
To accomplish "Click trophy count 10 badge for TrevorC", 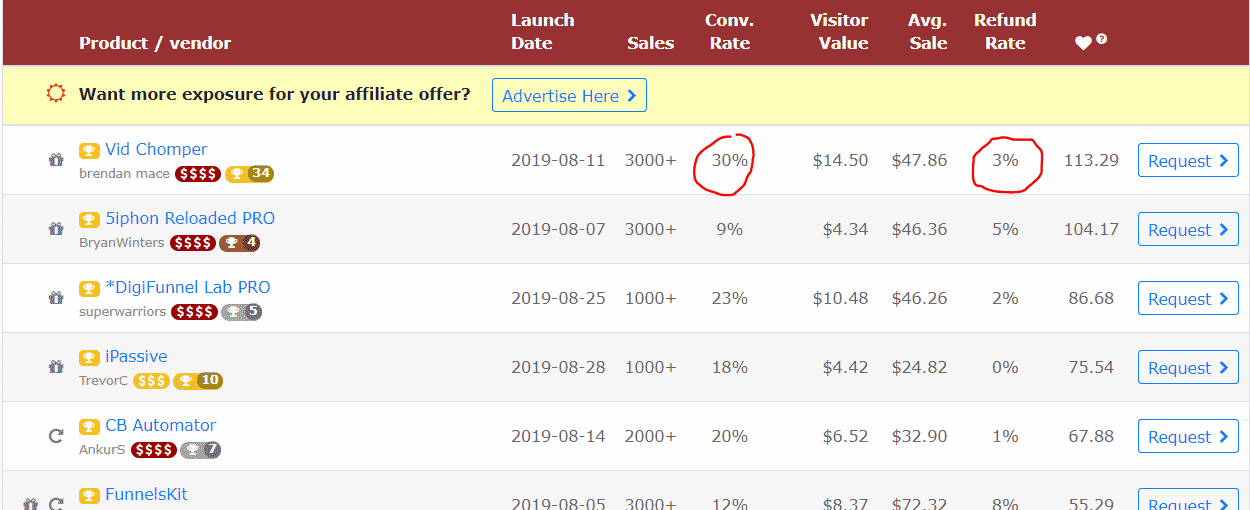I will 198,381.
